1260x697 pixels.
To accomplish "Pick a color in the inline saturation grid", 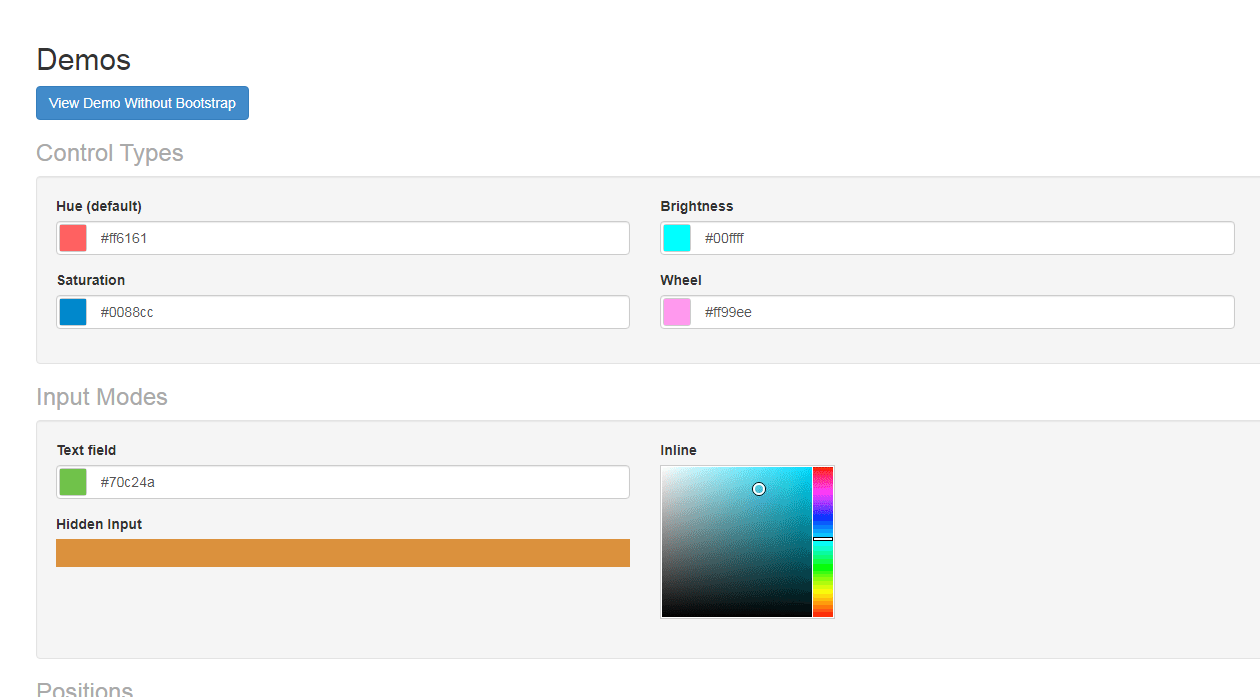I will 737,542.
